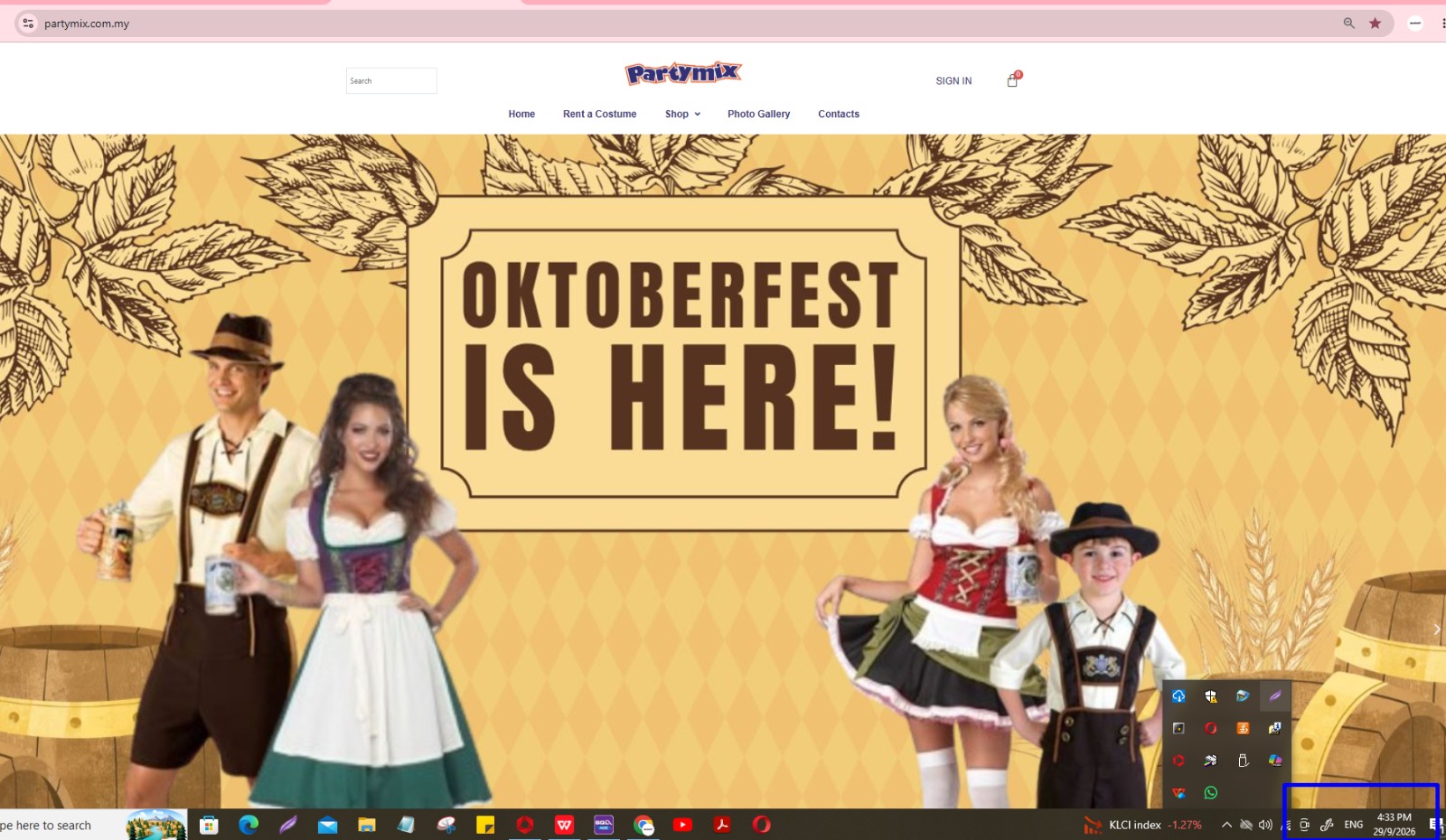Click the ENG language indicator
This screenshot has width=1446, height=840.
(x=1353, y=825)
